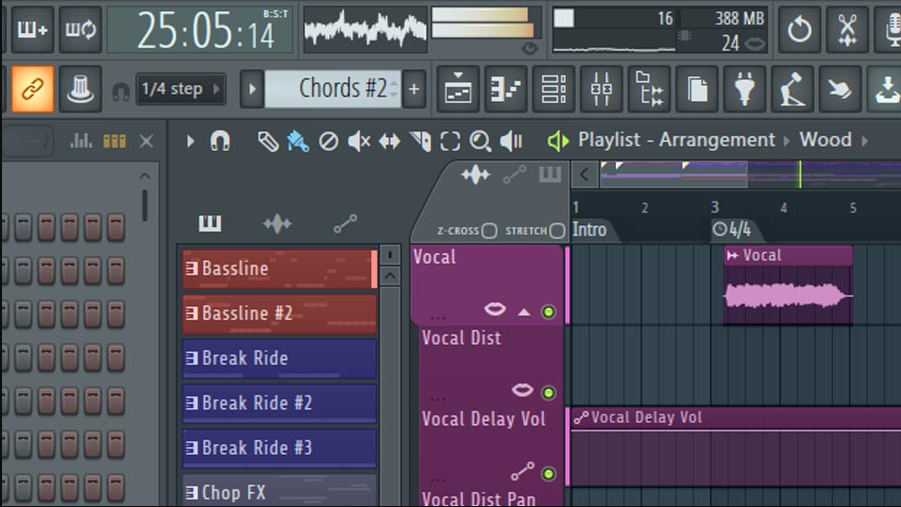
Task: Toggle the graph editor bars icon
Action: [81, 141]
